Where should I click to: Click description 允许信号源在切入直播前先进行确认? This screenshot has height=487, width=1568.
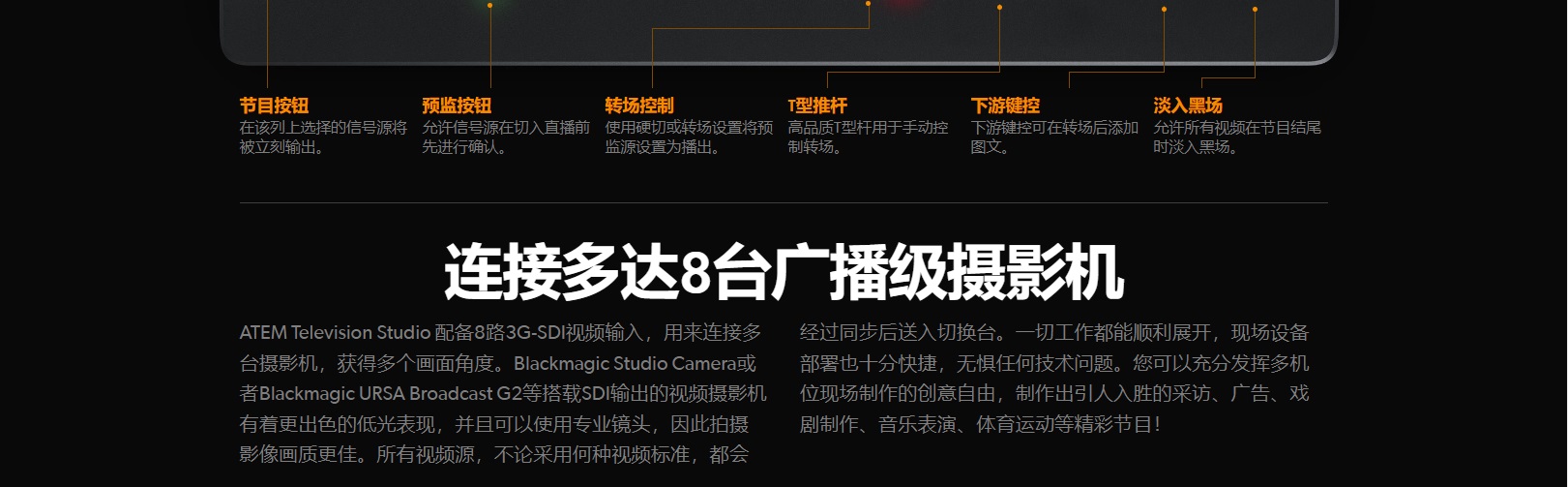point(506,137)
